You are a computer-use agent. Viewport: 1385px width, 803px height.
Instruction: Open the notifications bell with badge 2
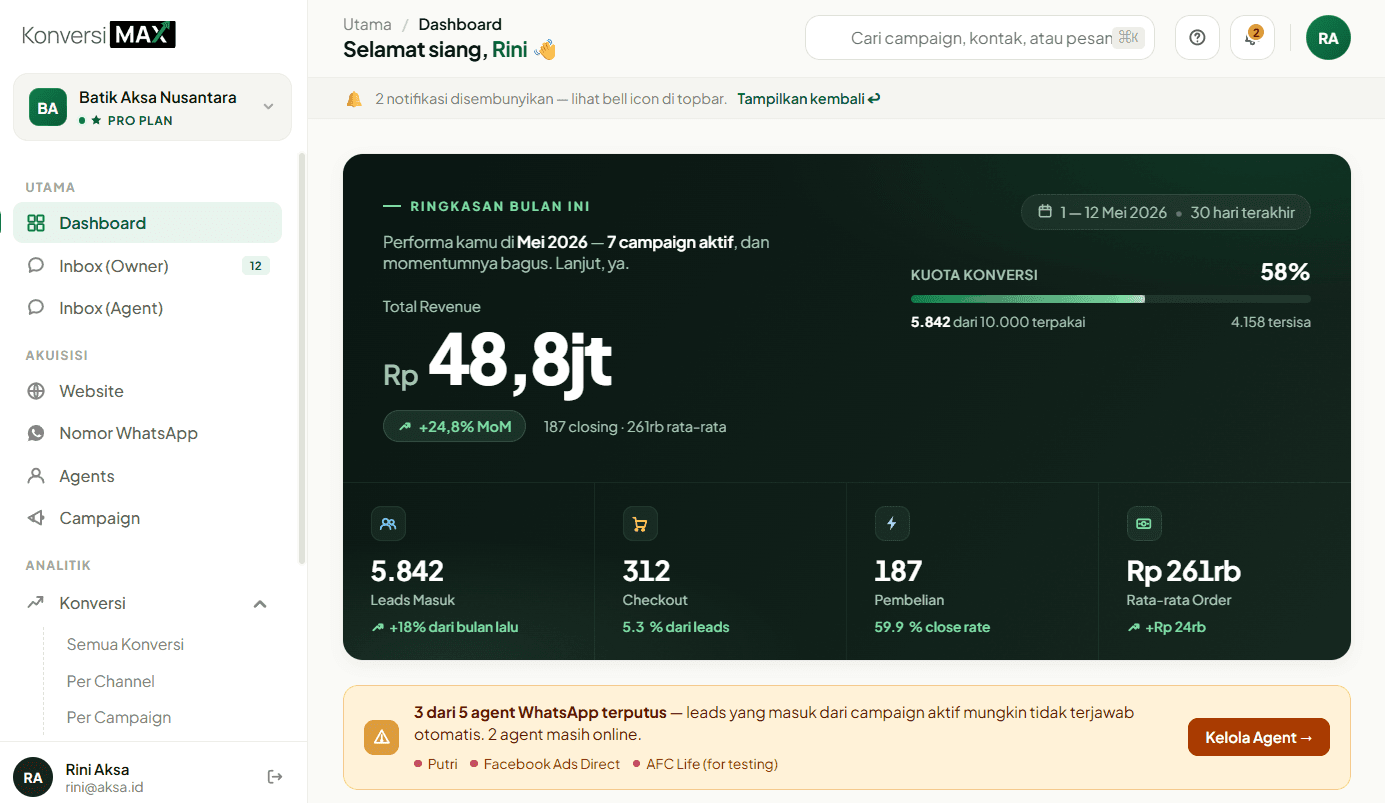click(x=1252, y=38)
